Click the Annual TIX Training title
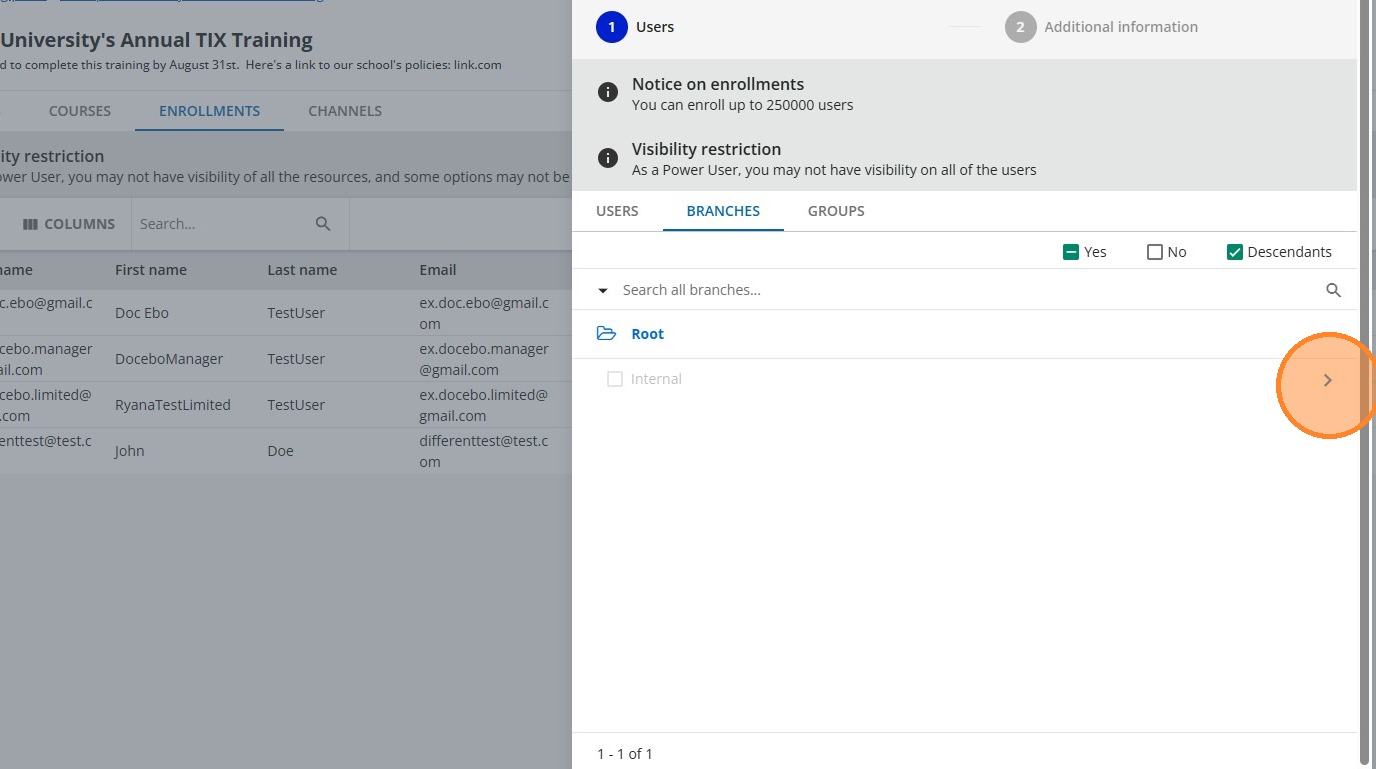The width and height of the screenshot is (1376, 769). (157, 40)
